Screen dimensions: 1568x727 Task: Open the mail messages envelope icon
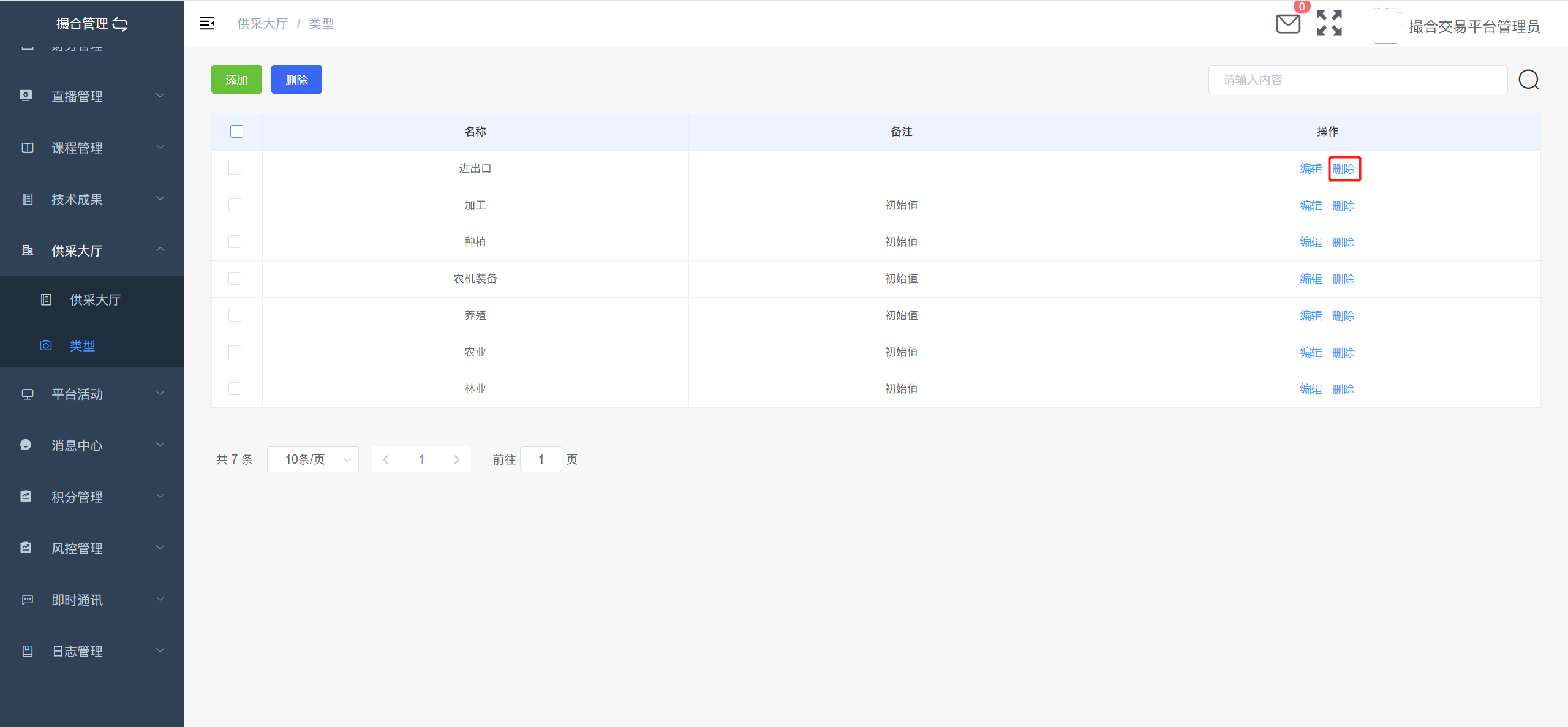[1288, 24]
